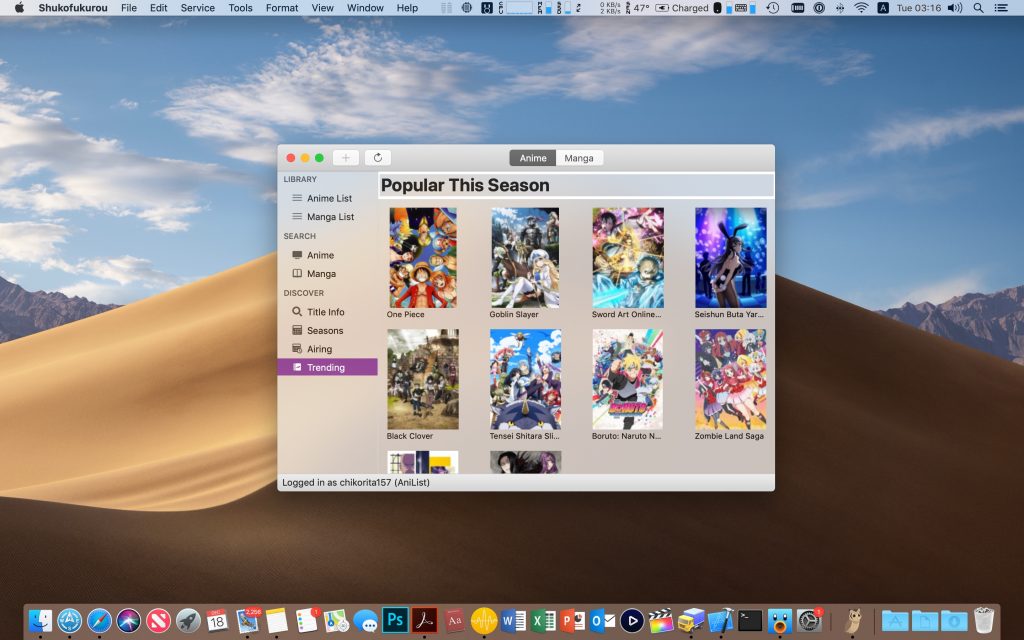1024x640 pixels.
Task: Launch PowerPoint from the dock
Action: [573, 620]
